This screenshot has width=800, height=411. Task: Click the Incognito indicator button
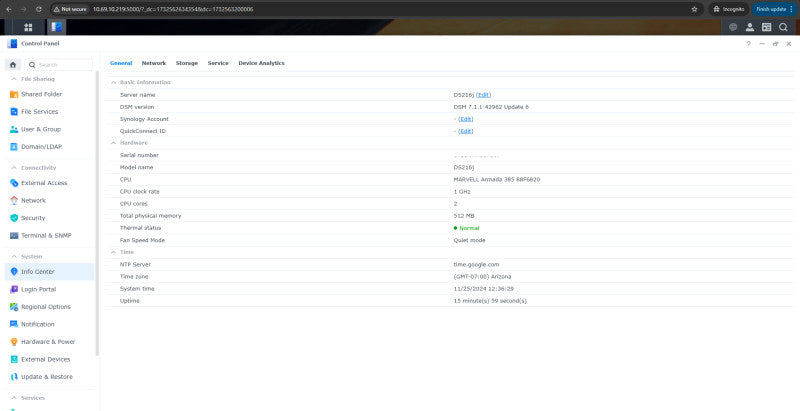click(729, 9)
